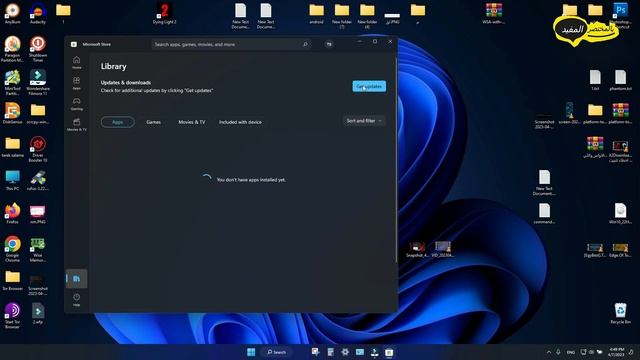Launch Start Tor Browser shortcut

pos(12,316)
